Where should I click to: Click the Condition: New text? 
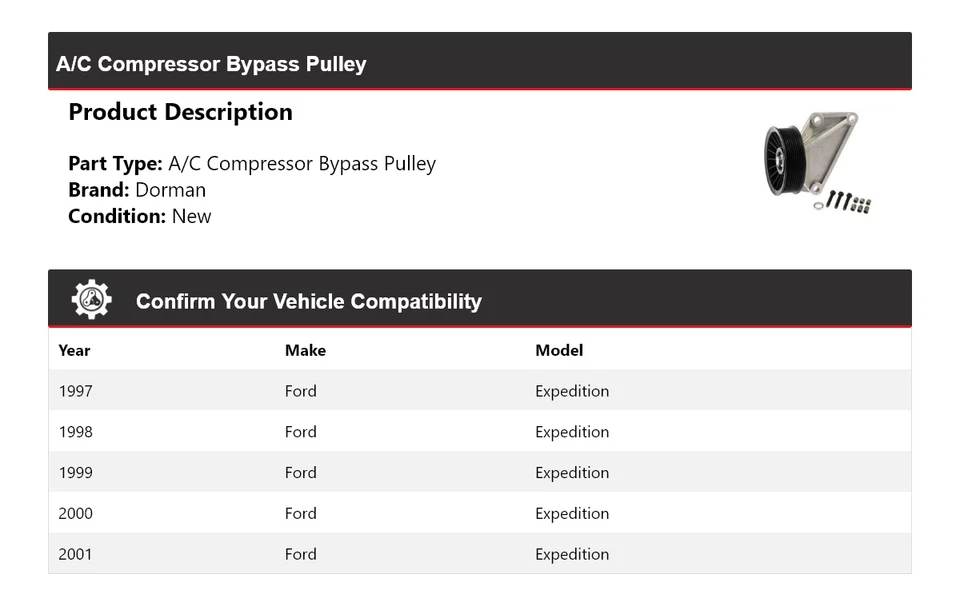coord(140,216)
